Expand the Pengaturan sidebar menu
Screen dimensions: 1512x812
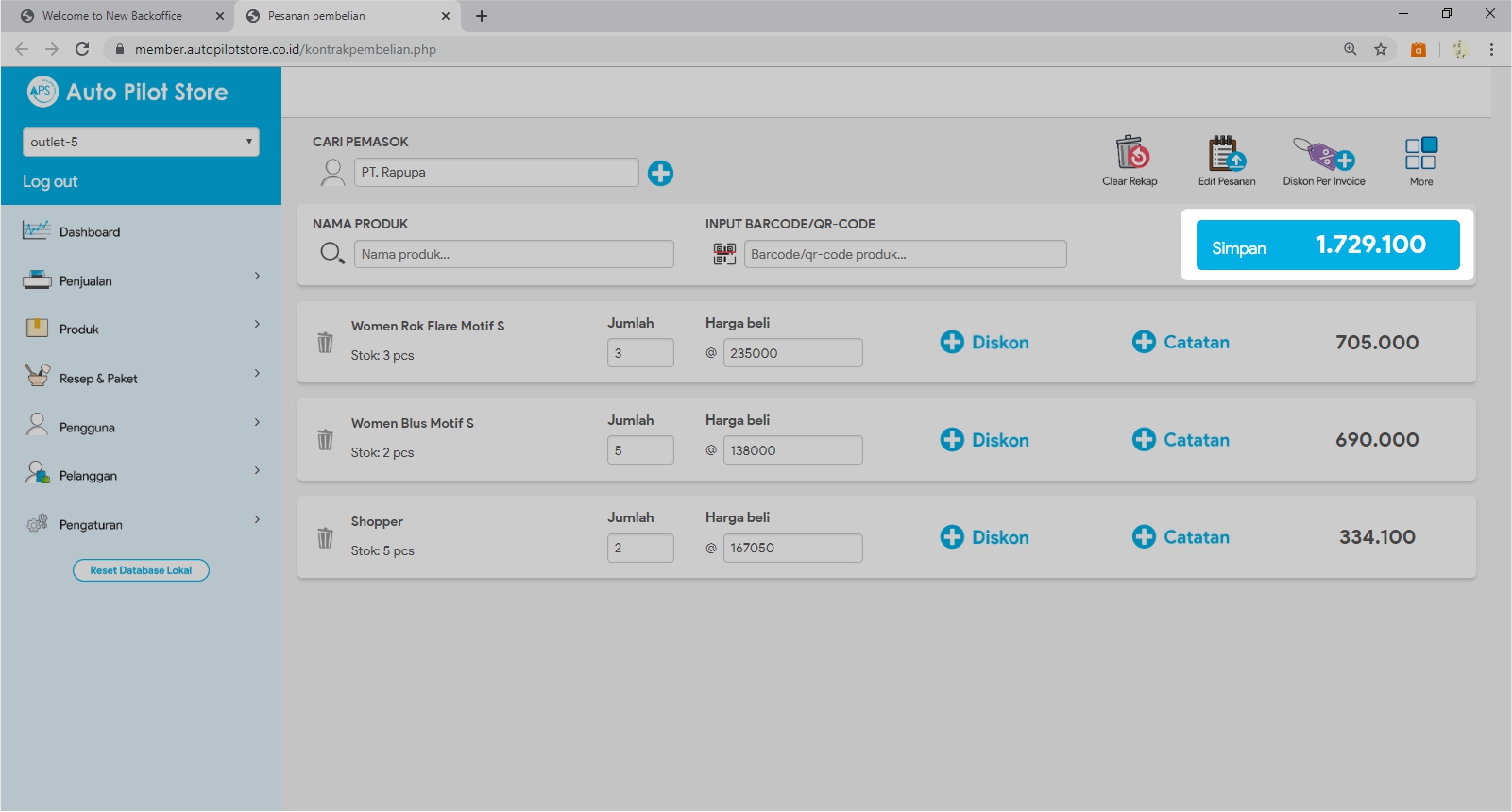point(141,524)
